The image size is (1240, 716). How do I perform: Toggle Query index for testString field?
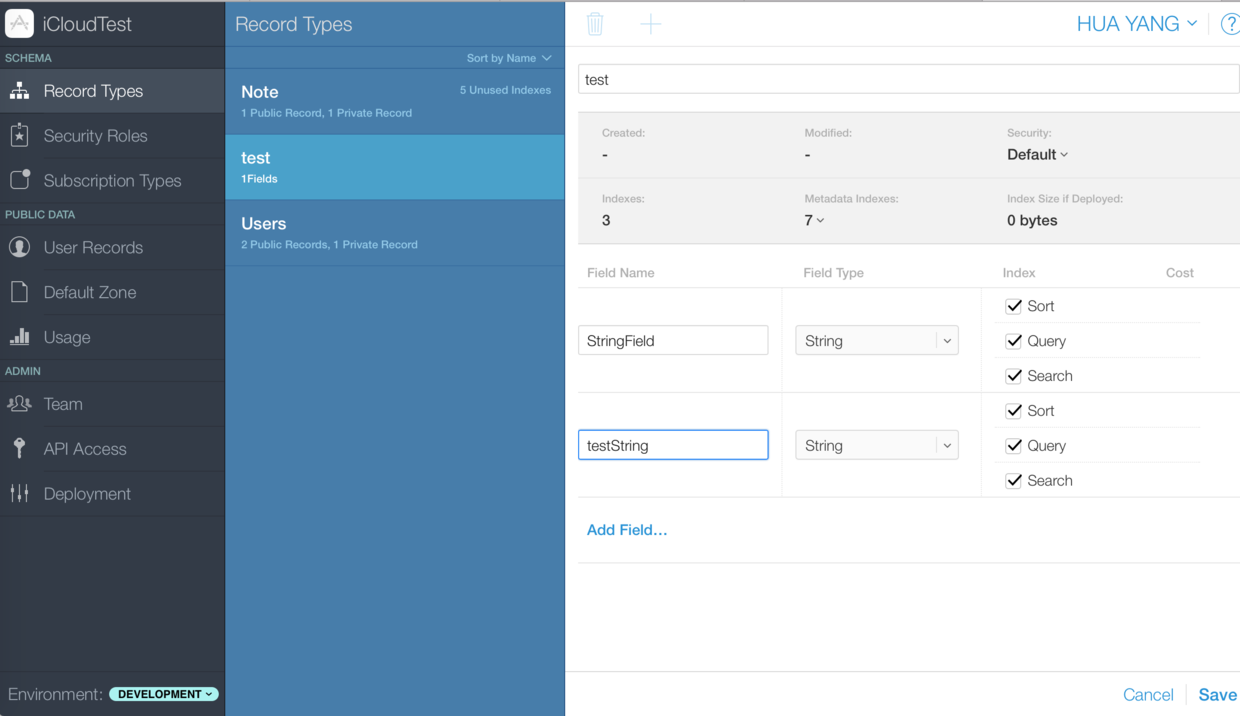pos(1014,446)
